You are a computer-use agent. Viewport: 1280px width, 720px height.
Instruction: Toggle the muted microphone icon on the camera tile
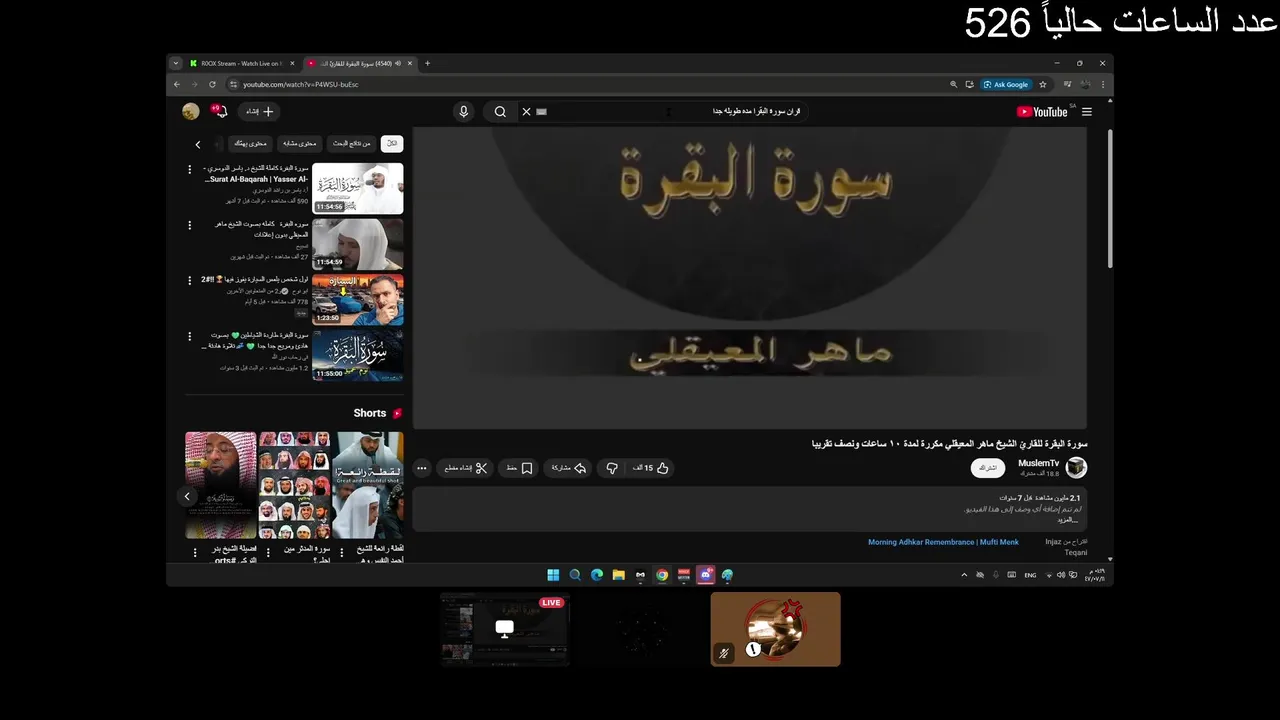pyautogui.click(x=724, y=653)
